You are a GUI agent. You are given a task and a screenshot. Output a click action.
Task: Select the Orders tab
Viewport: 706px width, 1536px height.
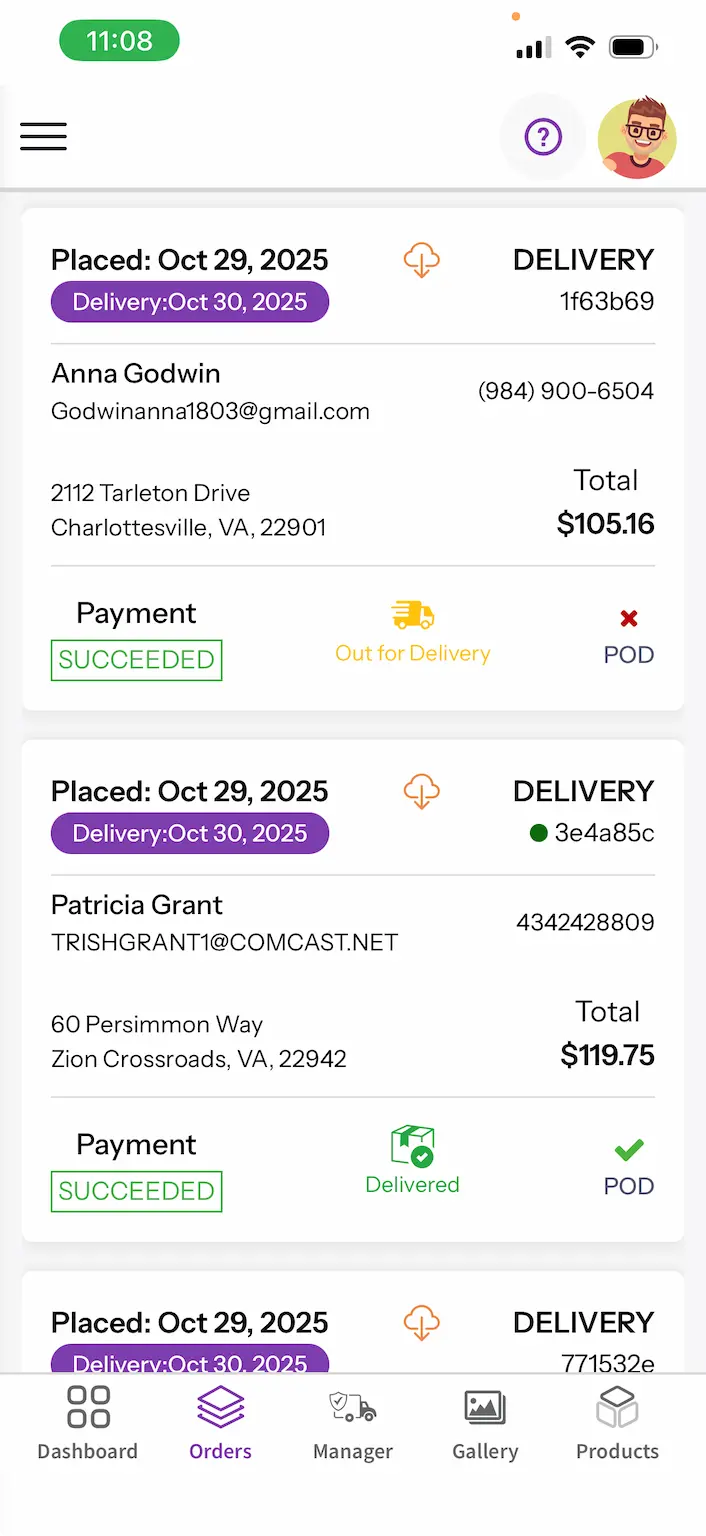point(220,1422)
